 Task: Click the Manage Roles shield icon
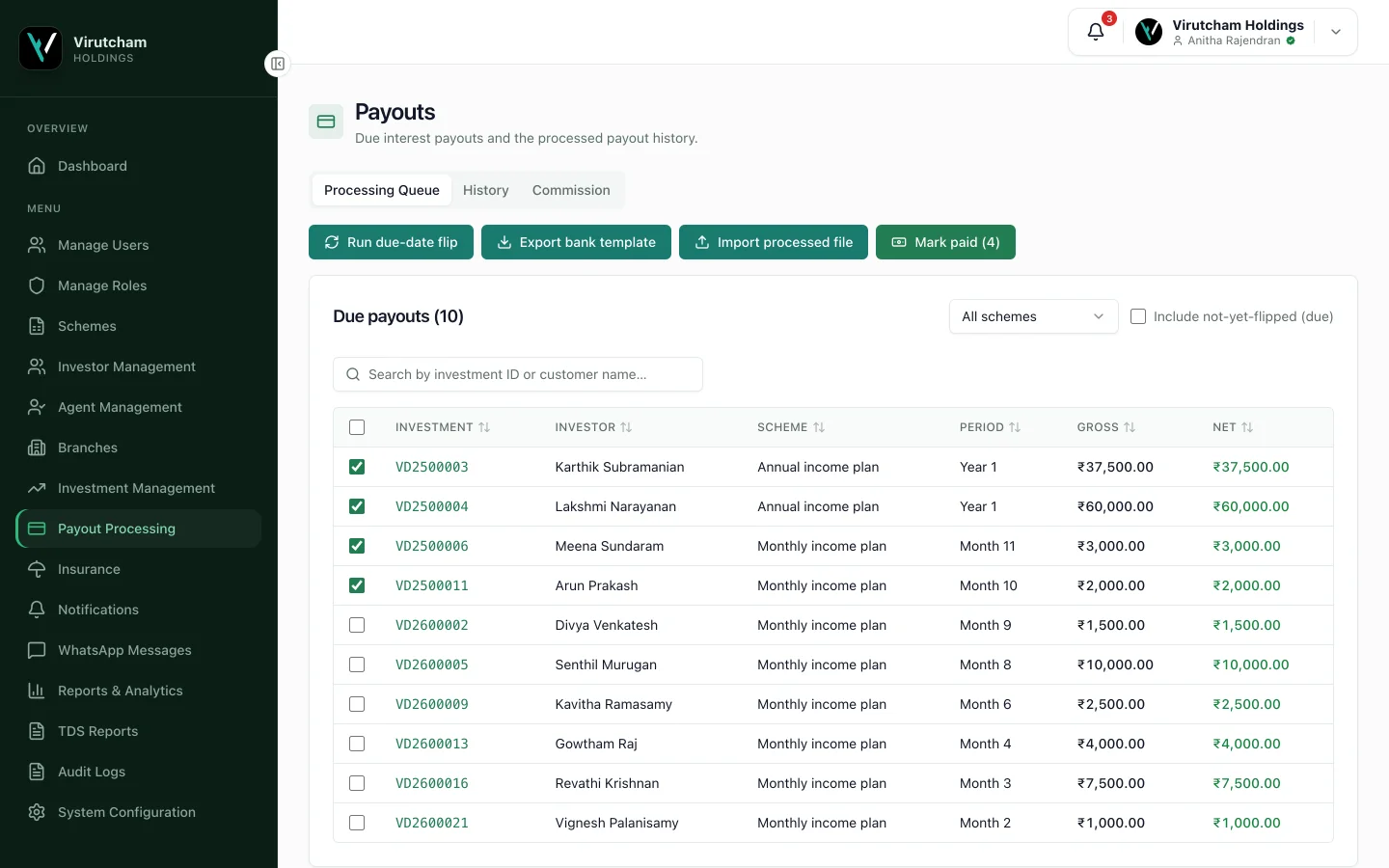coord(37,285)
